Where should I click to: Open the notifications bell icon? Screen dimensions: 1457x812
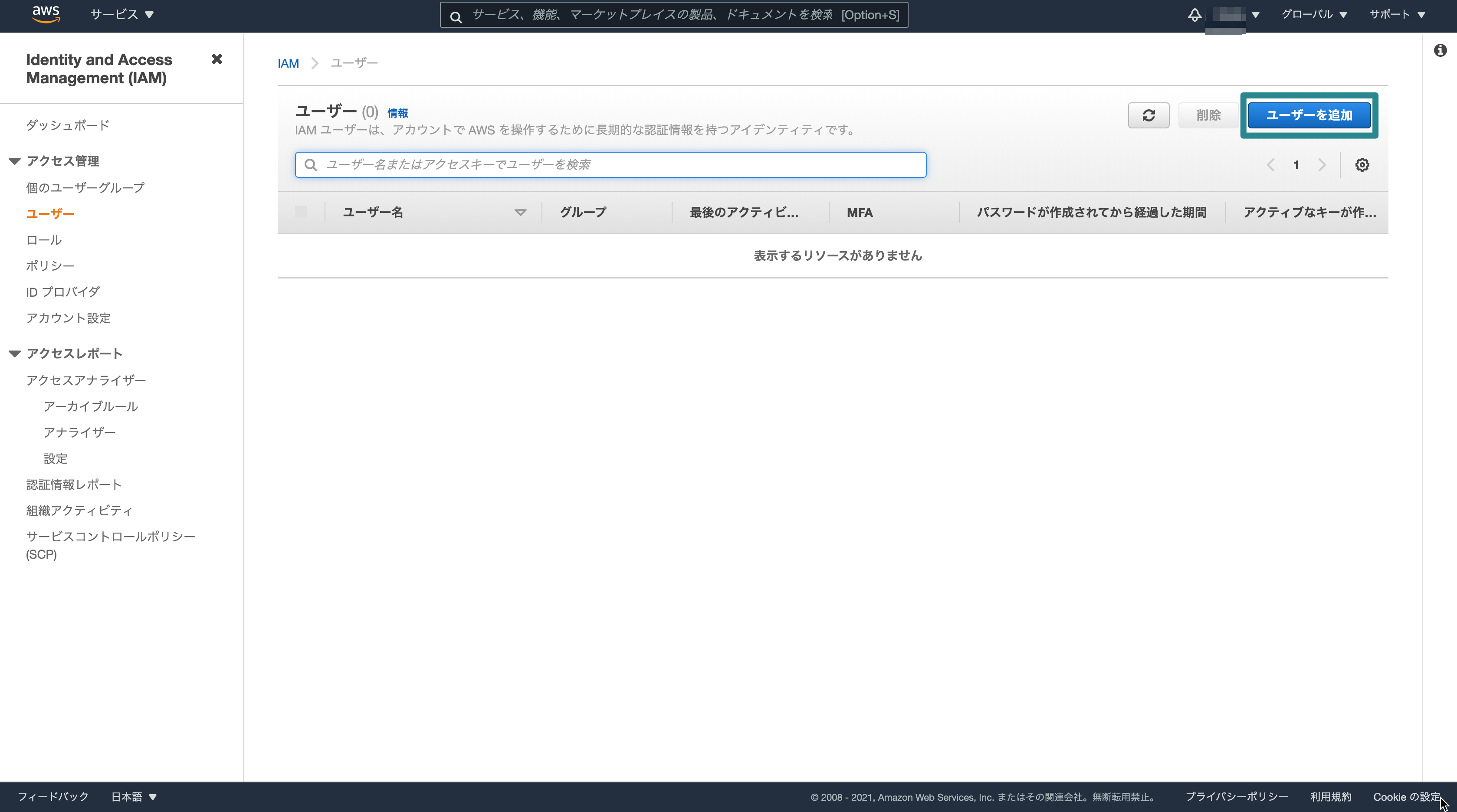(1194, 15)
